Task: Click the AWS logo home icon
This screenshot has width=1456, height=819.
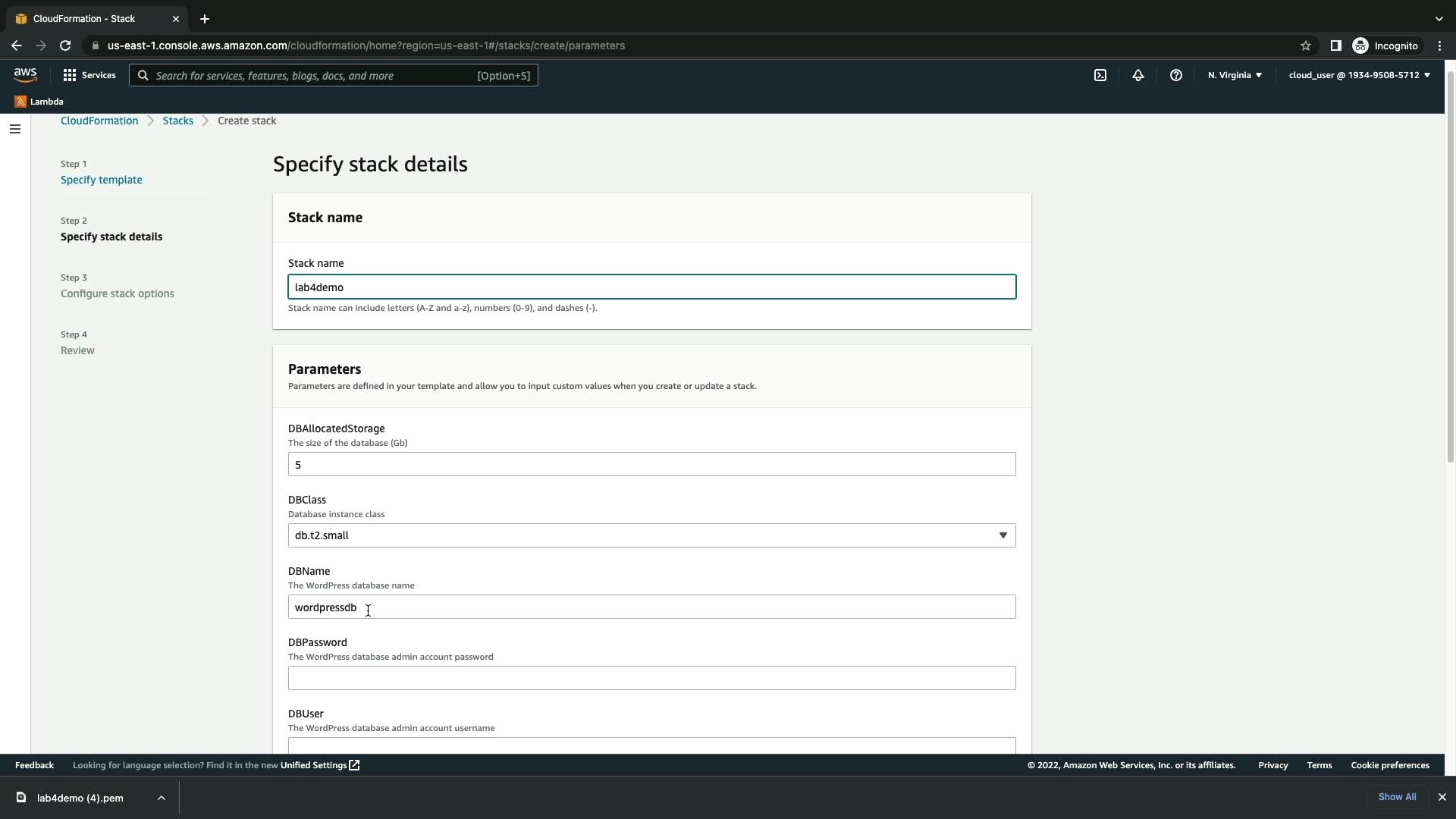Action: (25, 74)
